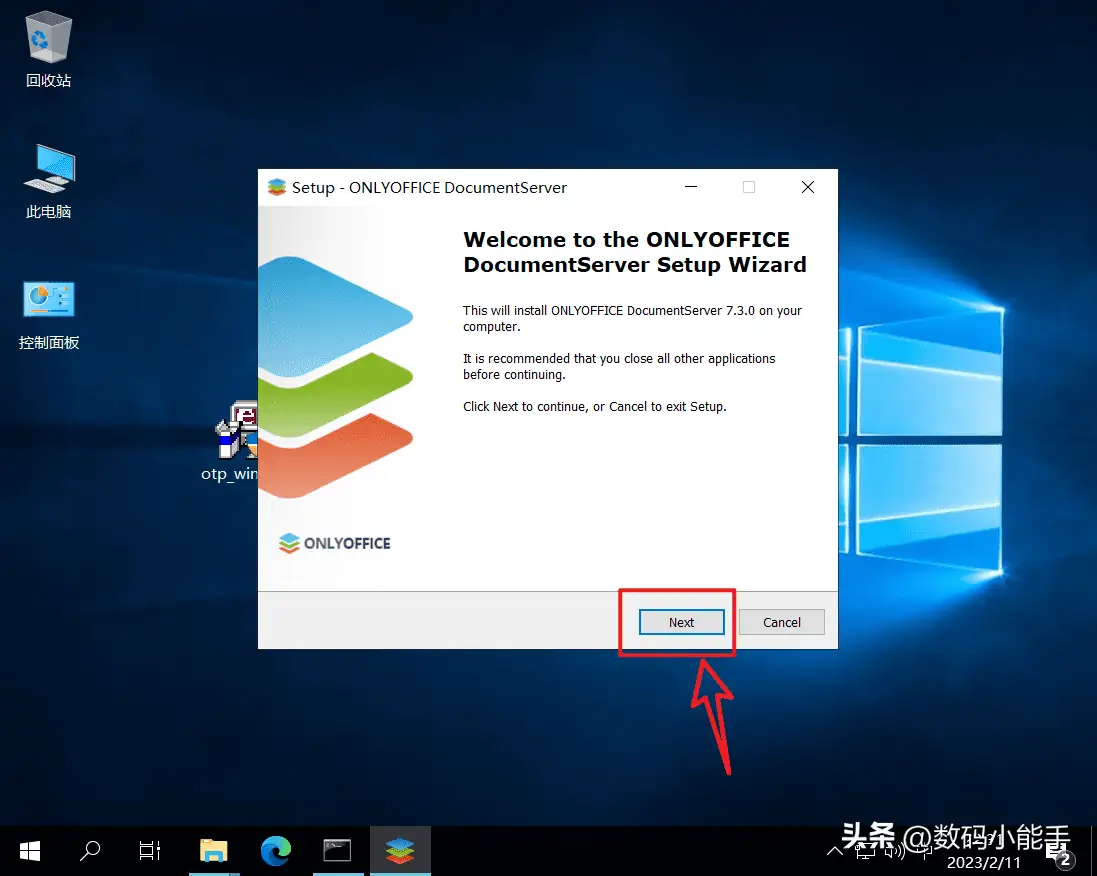Switch to the Command Prompt taskbar window
The height and width of the screenshot is (876, 1097).
[x=337, y=851]
